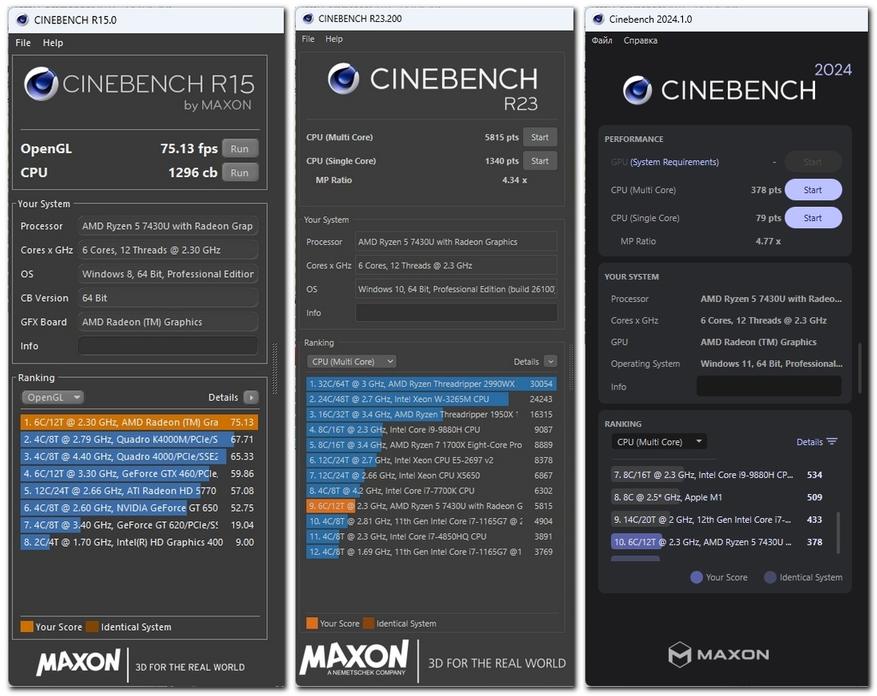
Task: Click the Cinebench 2024 ranking list scrollbar
Action: [x=838, y=533]
